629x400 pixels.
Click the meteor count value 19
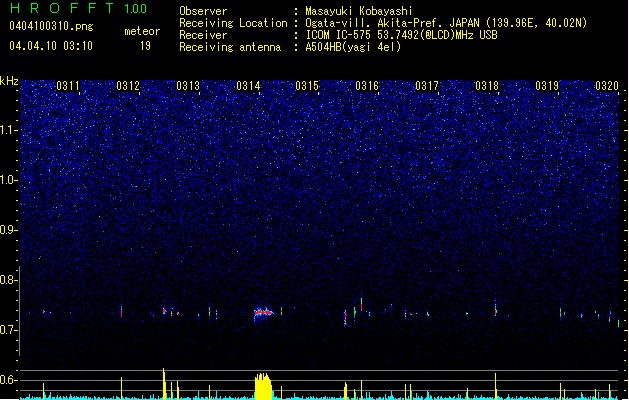click(x=145, y=46)
